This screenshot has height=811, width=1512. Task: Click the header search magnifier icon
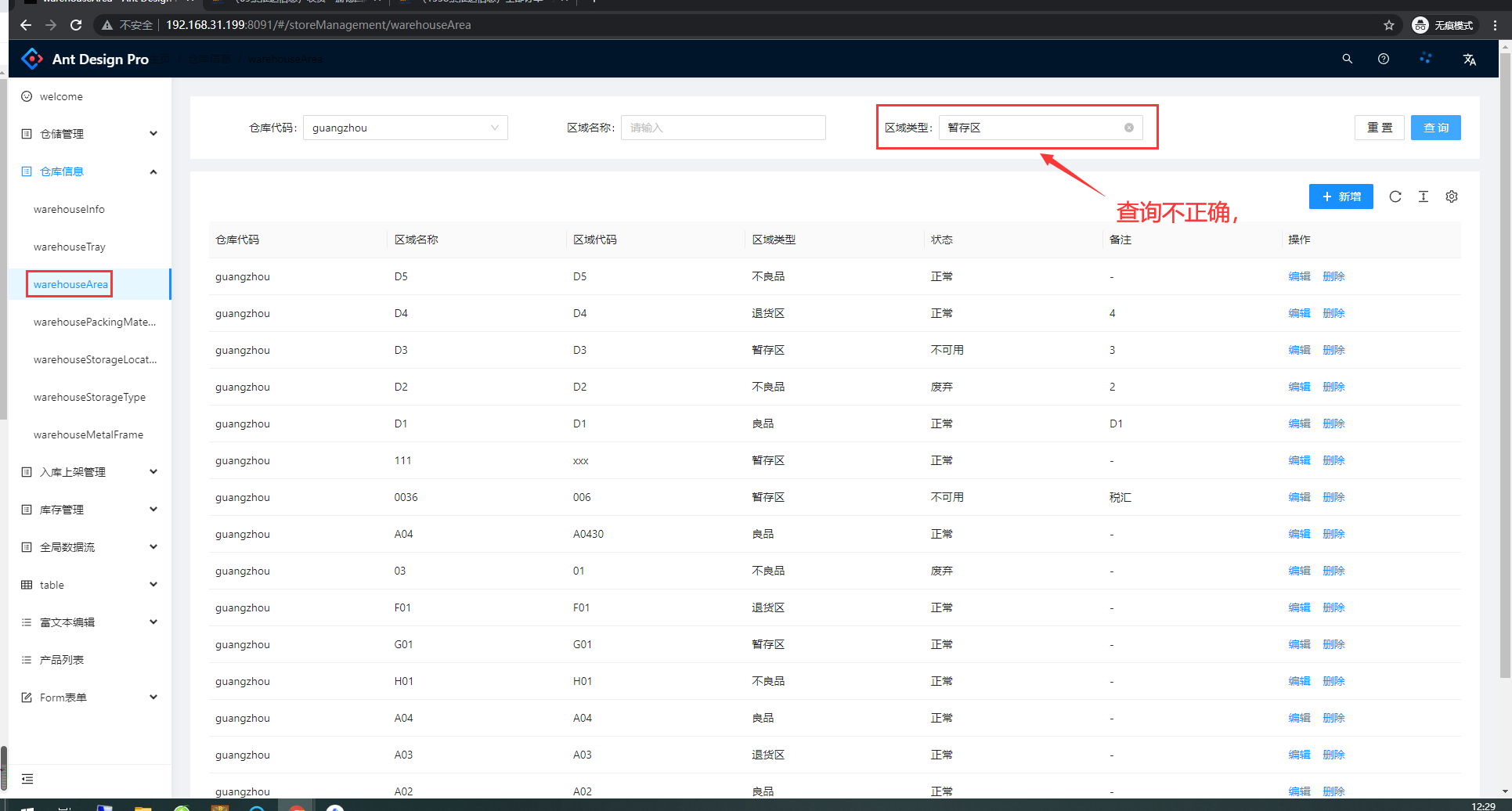(x=1347, y=59)
